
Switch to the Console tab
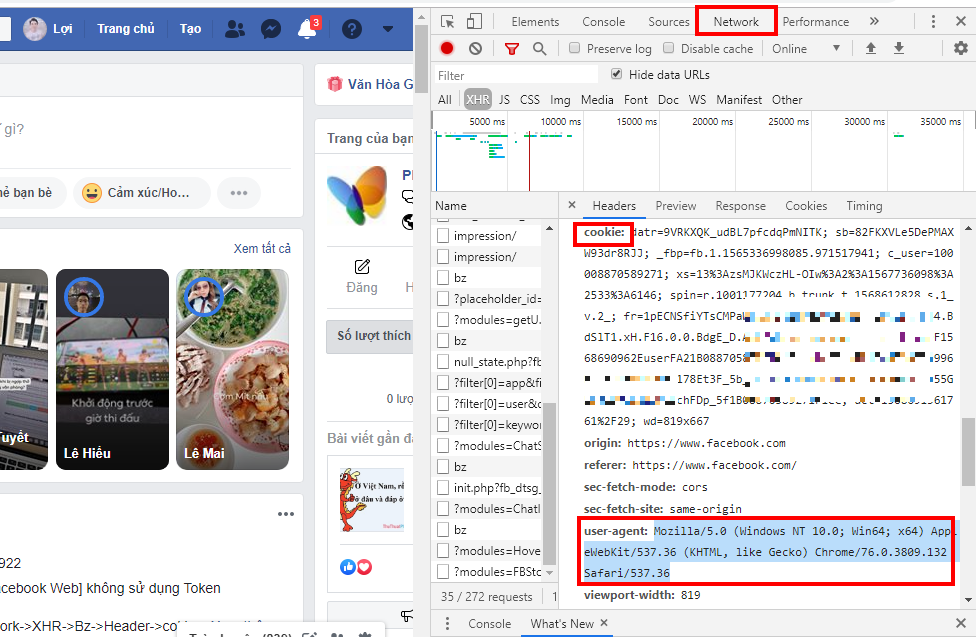(x=603, y=21)
